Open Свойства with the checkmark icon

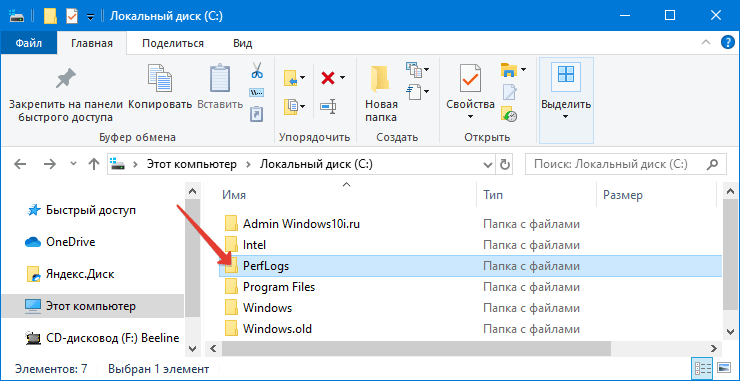click(x=470, y=78)
